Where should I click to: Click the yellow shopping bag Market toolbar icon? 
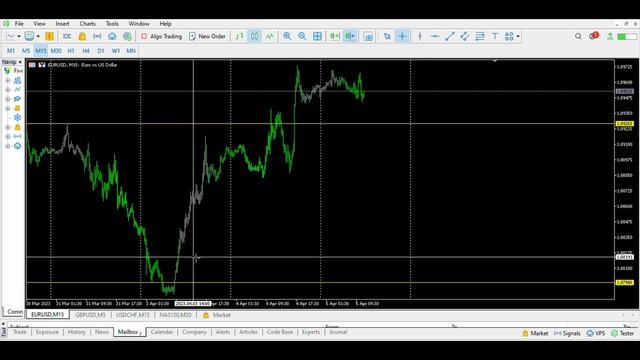82,36
